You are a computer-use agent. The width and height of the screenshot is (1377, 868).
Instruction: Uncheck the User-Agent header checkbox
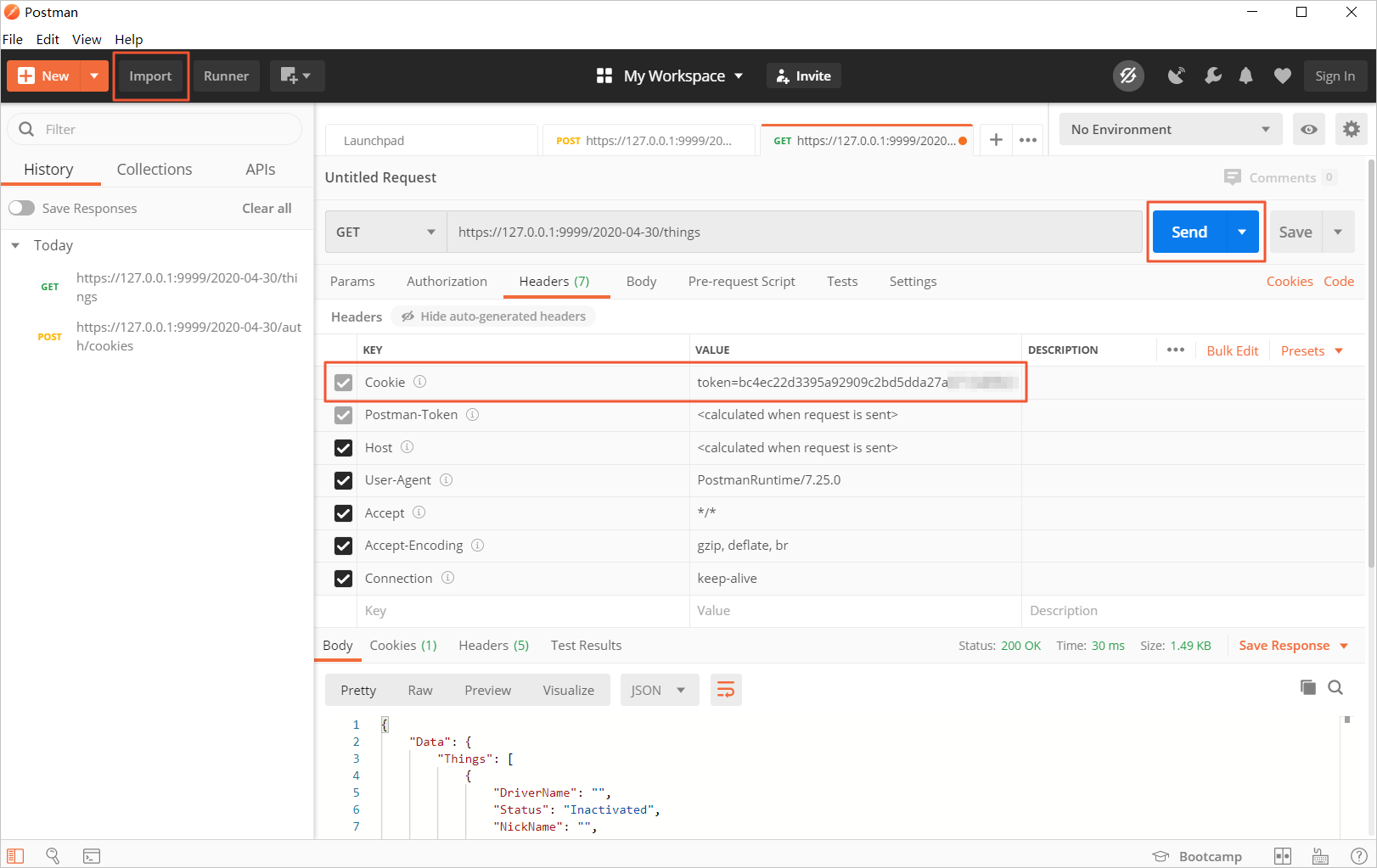343,480
